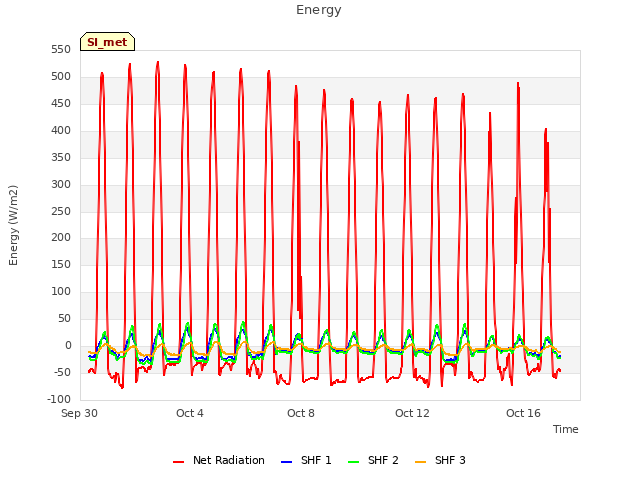Viewport: 640px width, 480px height.
Task: Click the 0 y-axis tick label
Action: 68,345
